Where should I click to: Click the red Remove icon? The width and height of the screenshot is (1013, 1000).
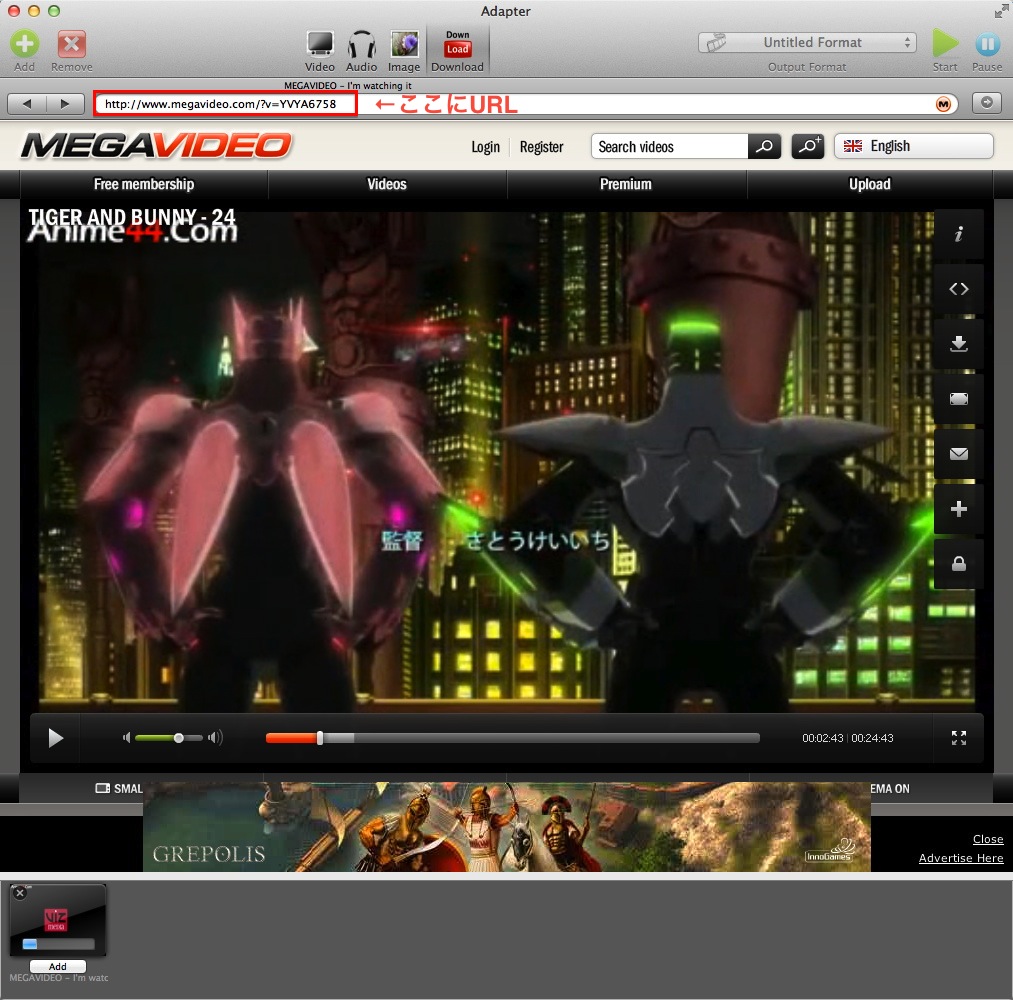coord(71,44)
